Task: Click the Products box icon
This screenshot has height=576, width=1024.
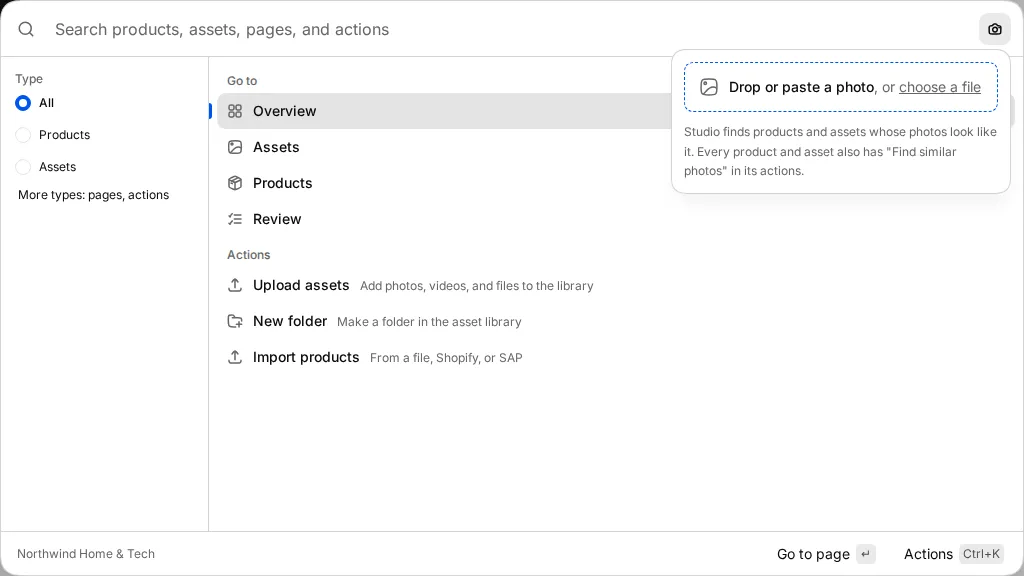Action: (x=235, y=183)
